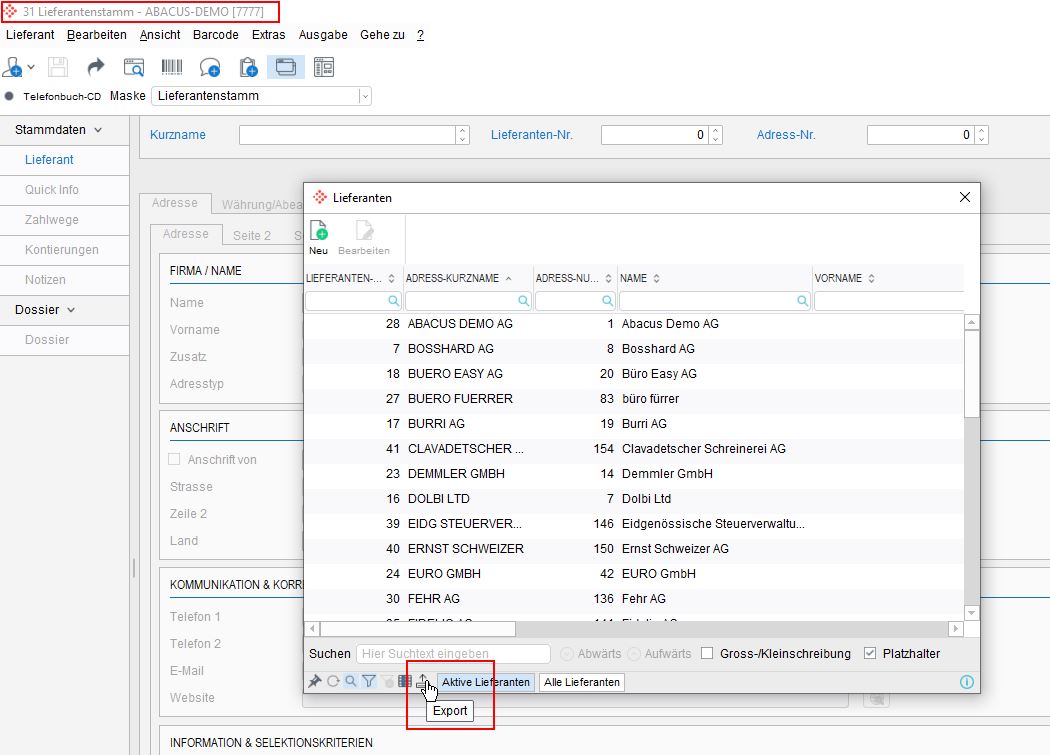Screen dimensions: 1050x755
Task: Sort by the NAME column header
Action: click(x=714, y=278)
